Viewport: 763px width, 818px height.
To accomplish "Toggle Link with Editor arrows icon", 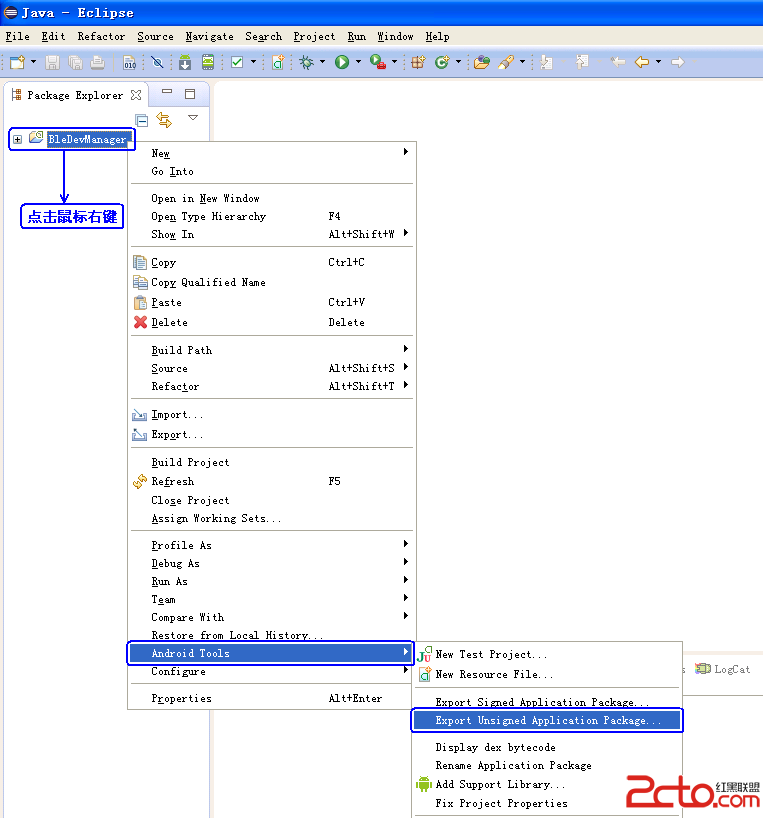I will pyautogui.click(x=164, y=120).
